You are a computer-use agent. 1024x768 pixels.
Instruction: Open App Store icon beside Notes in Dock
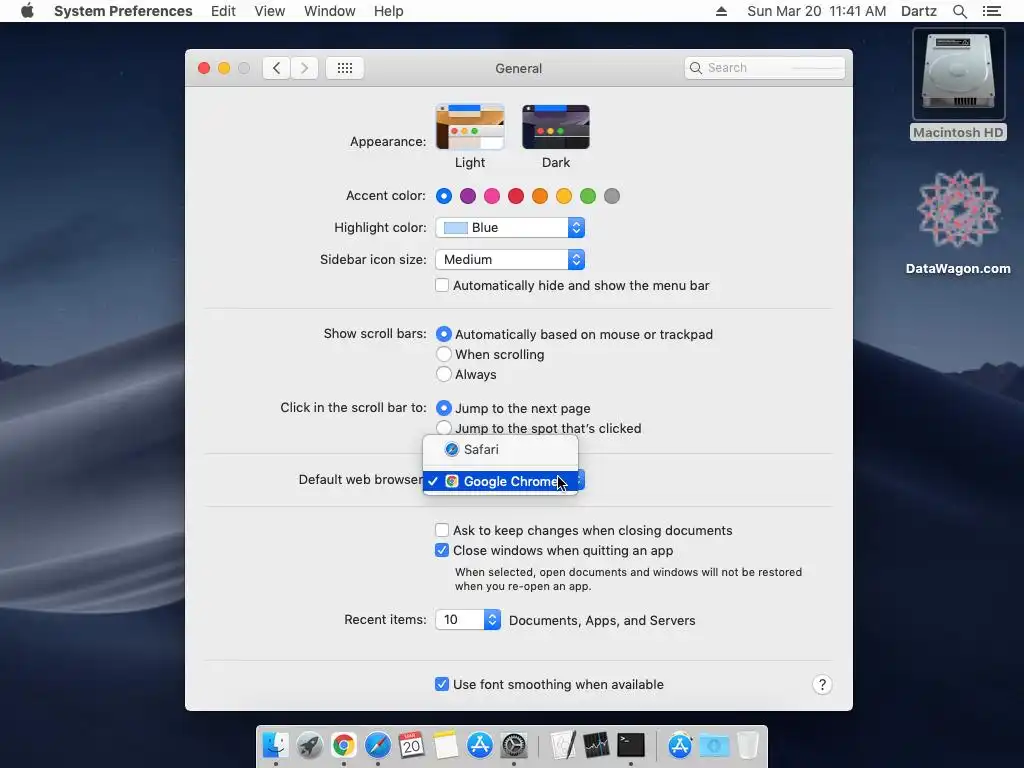click(x=480, y=744)
